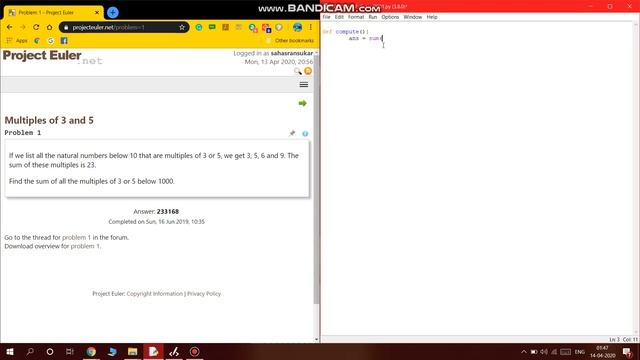The image size is (640, 360).
Task: Close the Problem 1 Project Euler tab
Action: [x=97, y=13]
